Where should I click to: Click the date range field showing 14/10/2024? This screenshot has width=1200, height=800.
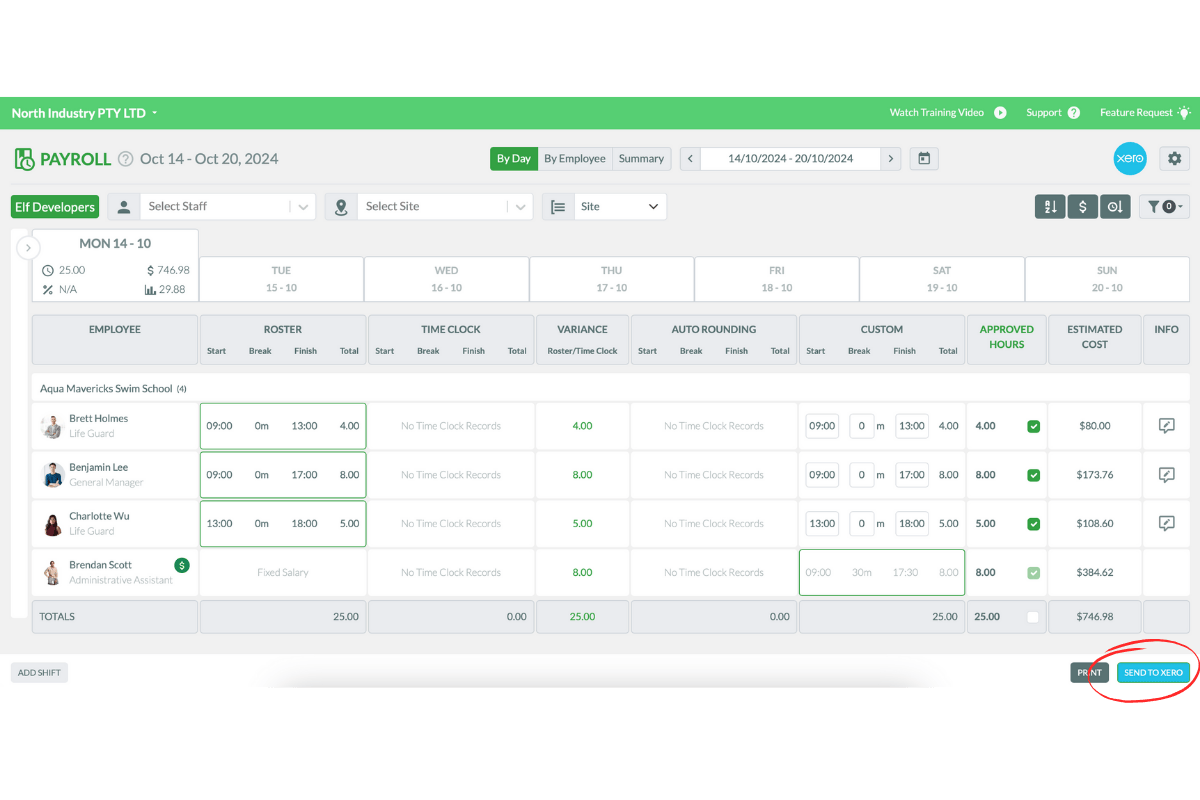click(x=790, y=158)
